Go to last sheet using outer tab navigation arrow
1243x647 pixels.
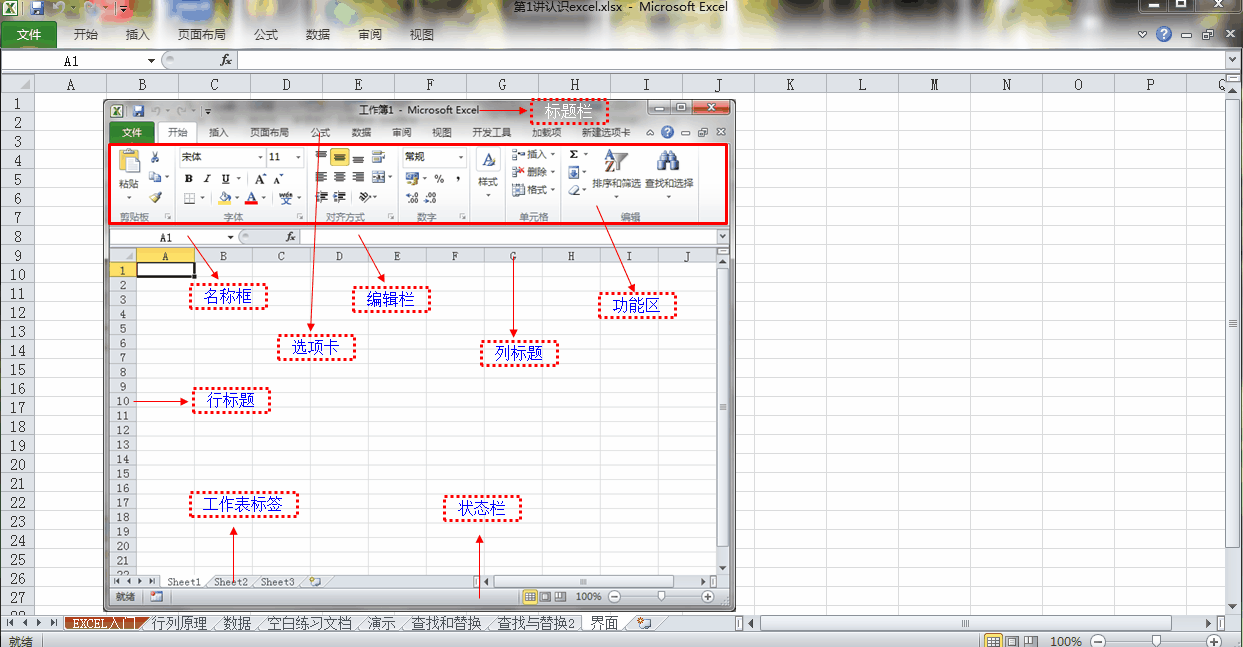pos(53,623)
